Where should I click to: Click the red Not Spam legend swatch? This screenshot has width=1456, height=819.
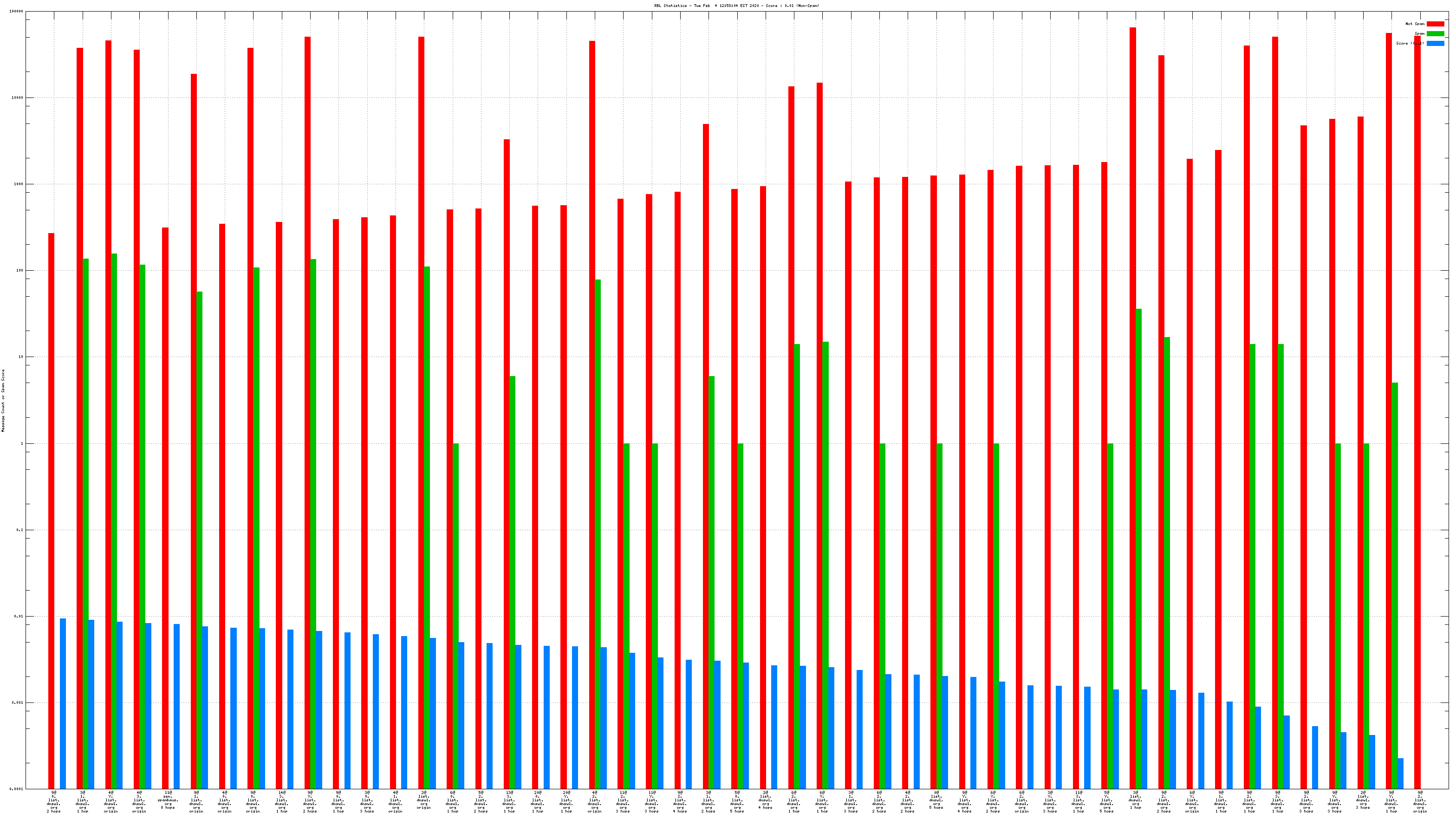[1435, 24]
